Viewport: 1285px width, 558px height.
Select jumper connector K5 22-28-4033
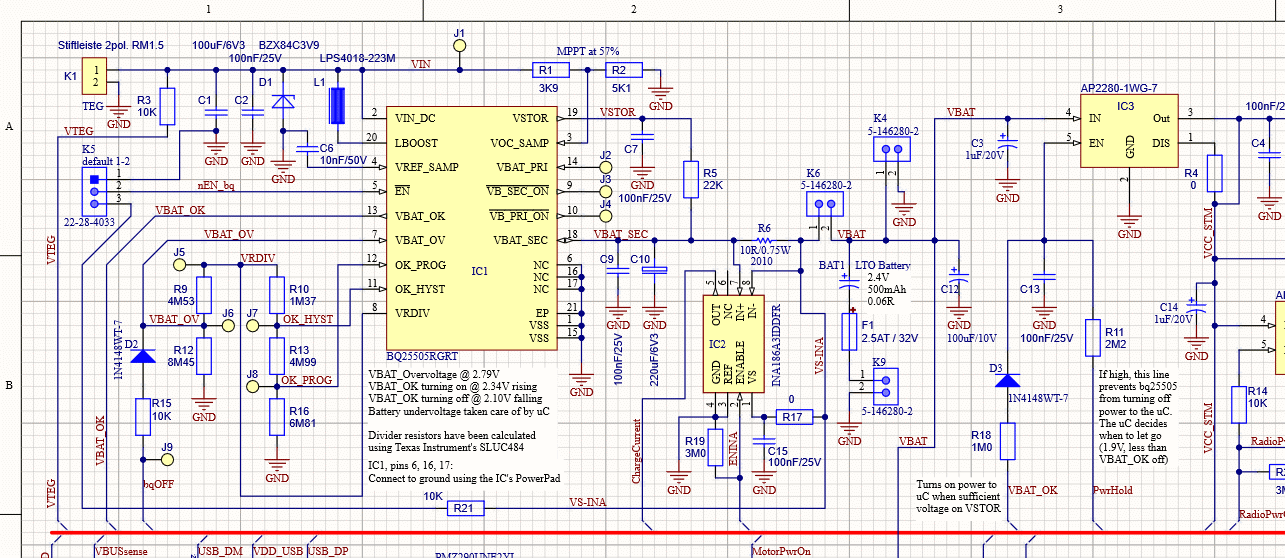click(95, 190)
